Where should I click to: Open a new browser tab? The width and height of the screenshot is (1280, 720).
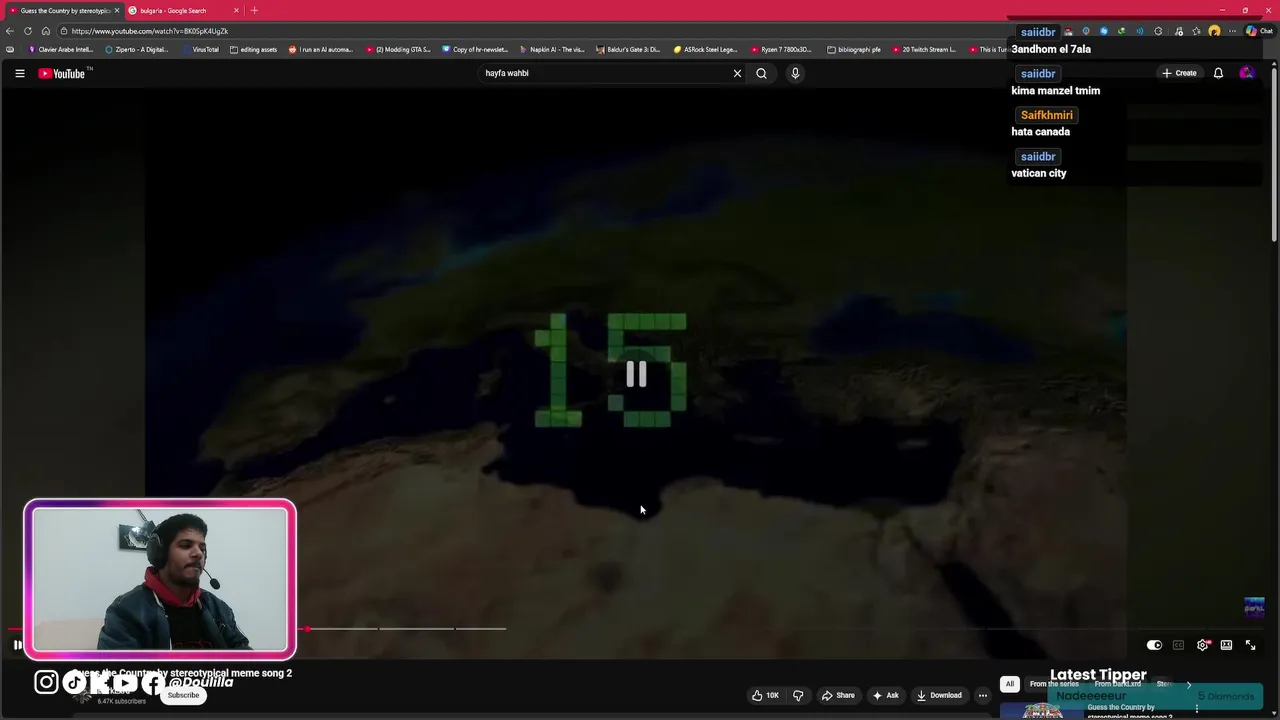click(254, 10)
